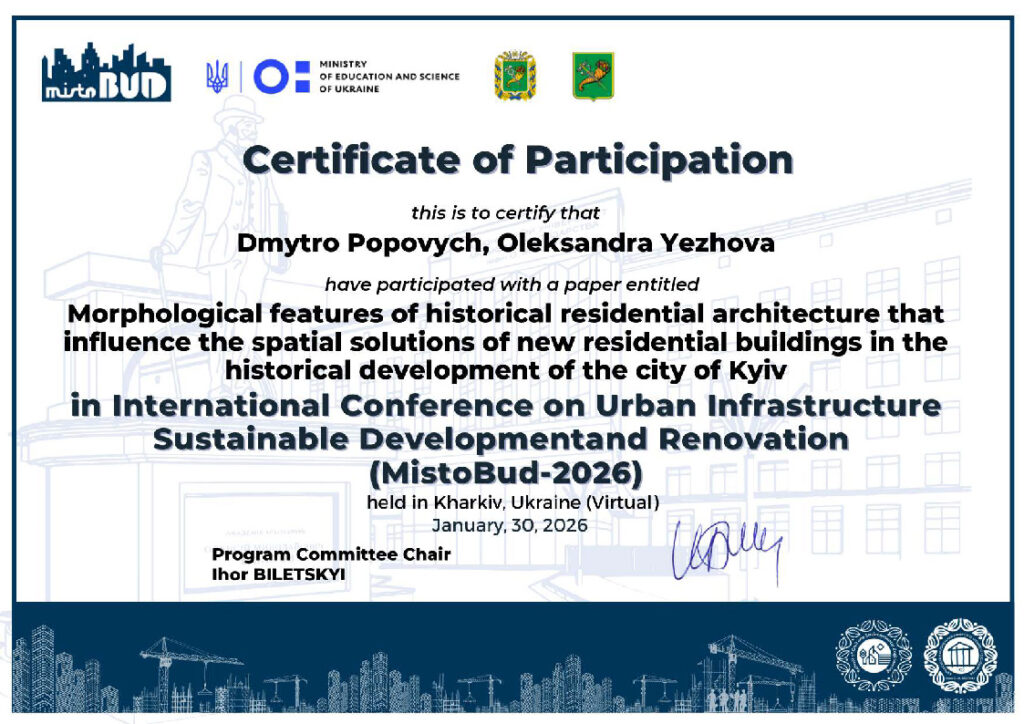Select the participant names Dmytro Popovych, Oleksandra Yezhova
1024x724 pixels.
[505, 243]
